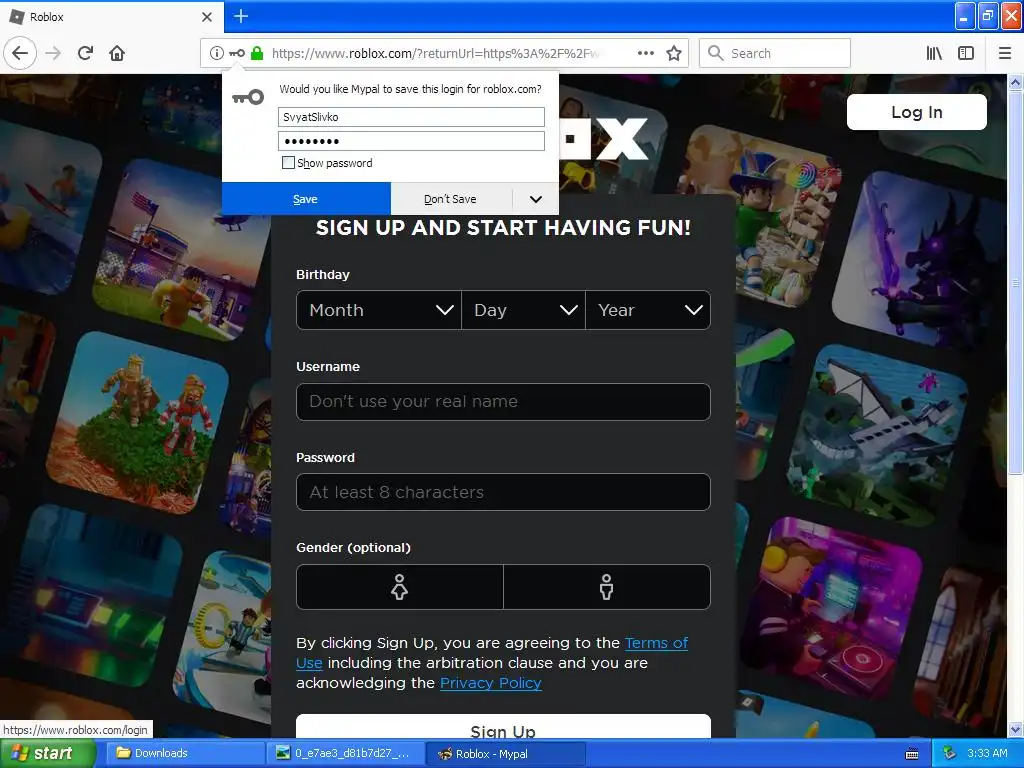Viewport: 1024px width, 768px height.
Task: Click the taskbar clock 3:33 AM
Action: [987, 753]
